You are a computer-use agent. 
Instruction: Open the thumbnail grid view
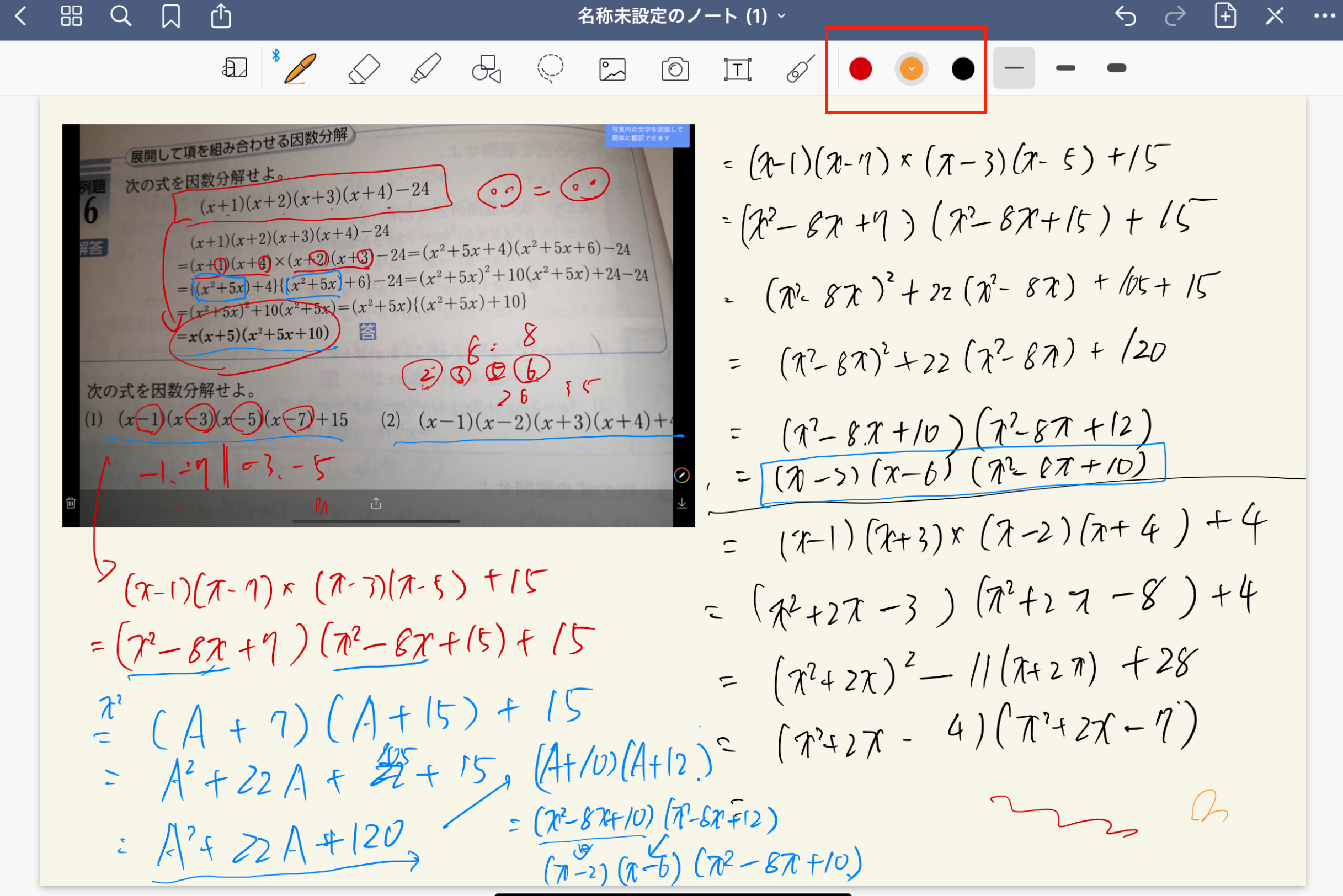[71, 17]
